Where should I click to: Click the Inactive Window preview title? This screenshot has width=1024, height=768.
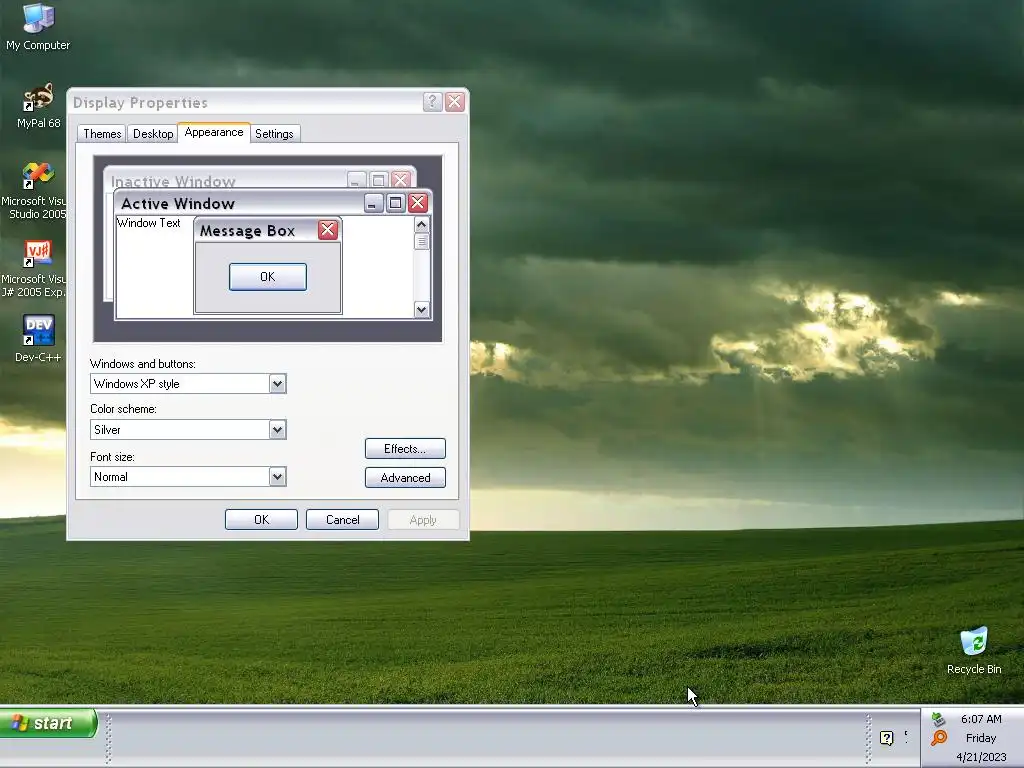point(173,181)
